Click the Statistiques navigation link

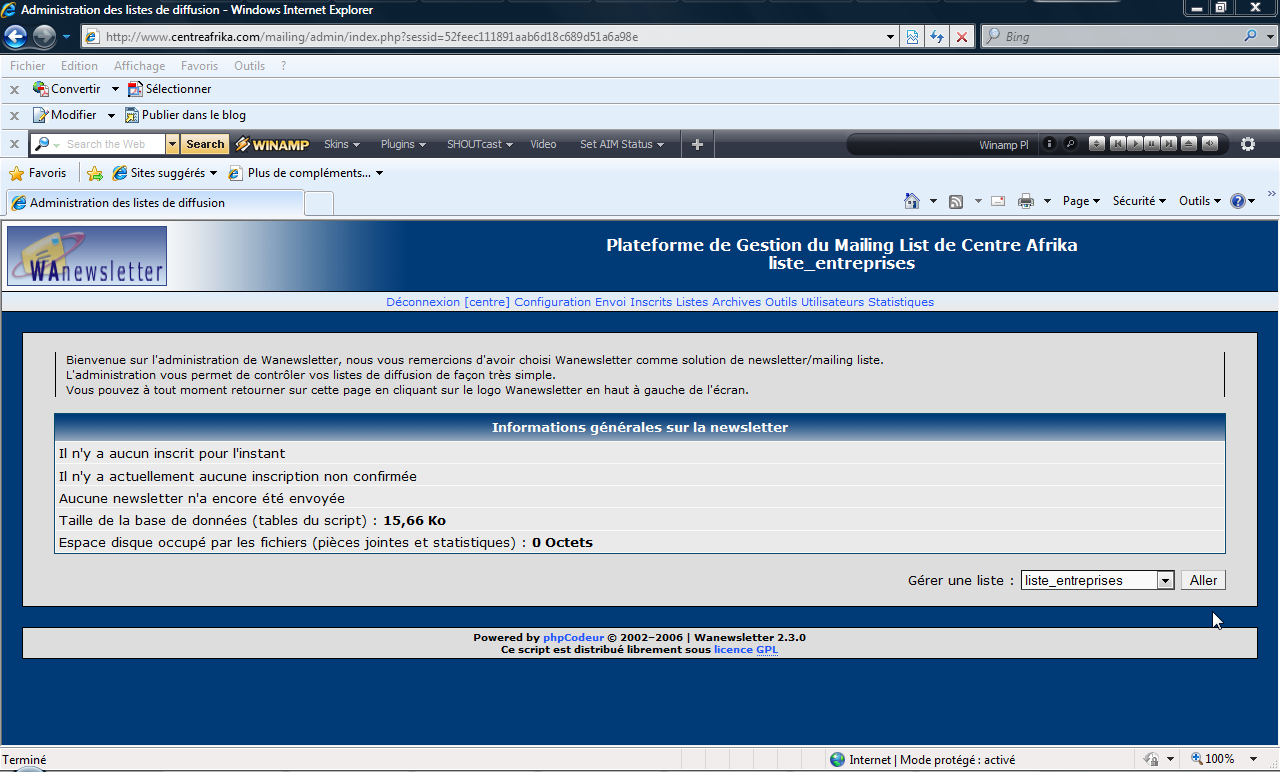point(900,302)
